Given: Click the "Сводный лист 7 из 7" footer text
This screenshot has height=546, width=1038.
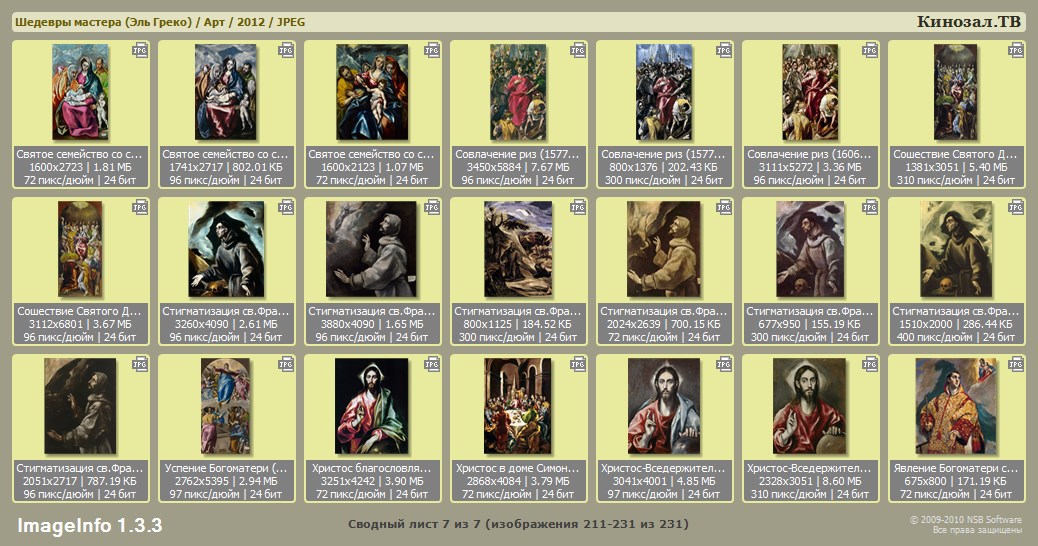Looking at the screenshot, I should click(x=414, y=524).
